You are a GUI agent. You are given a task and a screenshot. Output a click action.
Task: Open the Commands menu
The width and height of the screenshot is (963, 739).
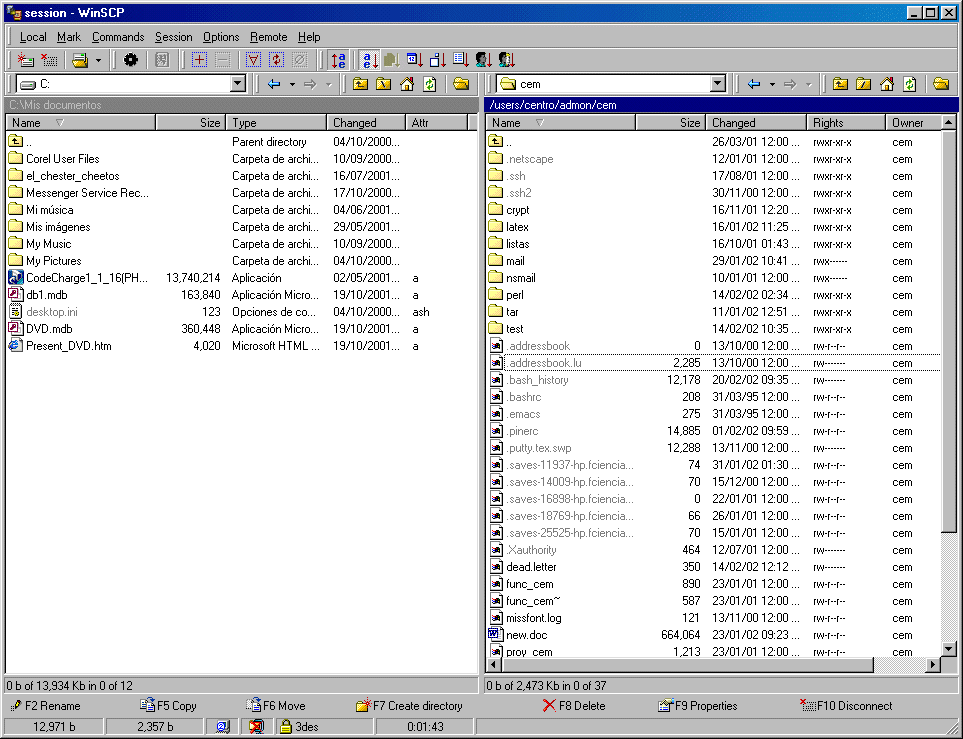118,37
